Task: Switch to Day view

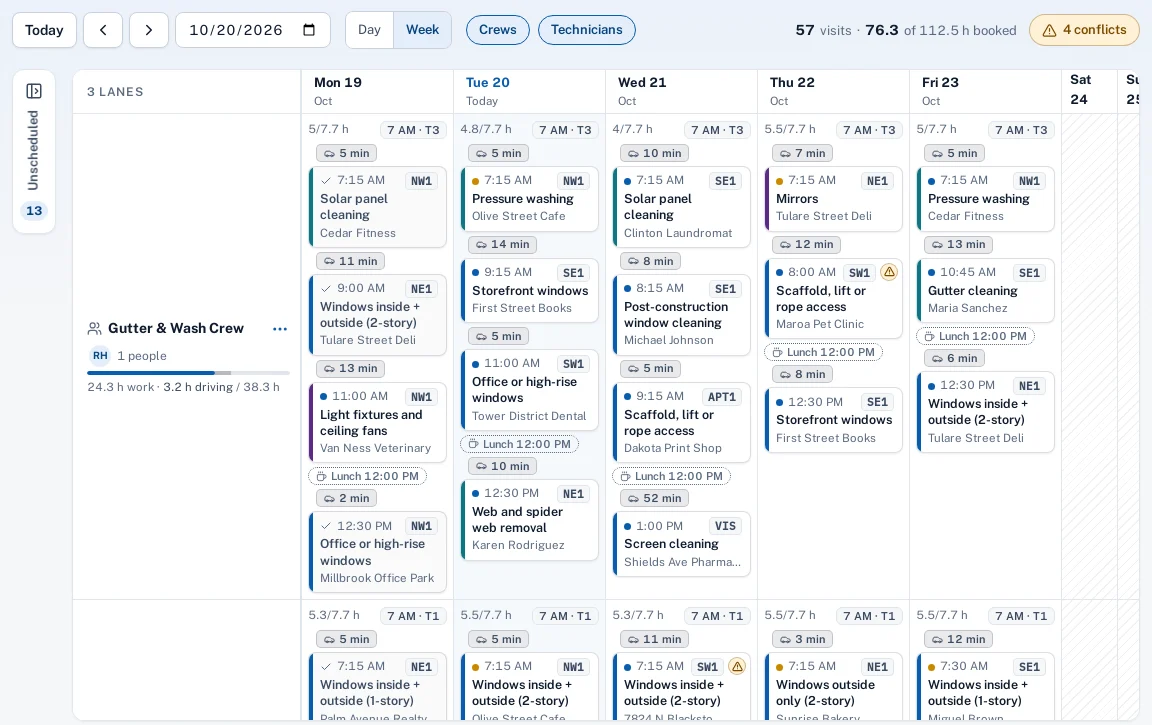Action: coord(370,30)
